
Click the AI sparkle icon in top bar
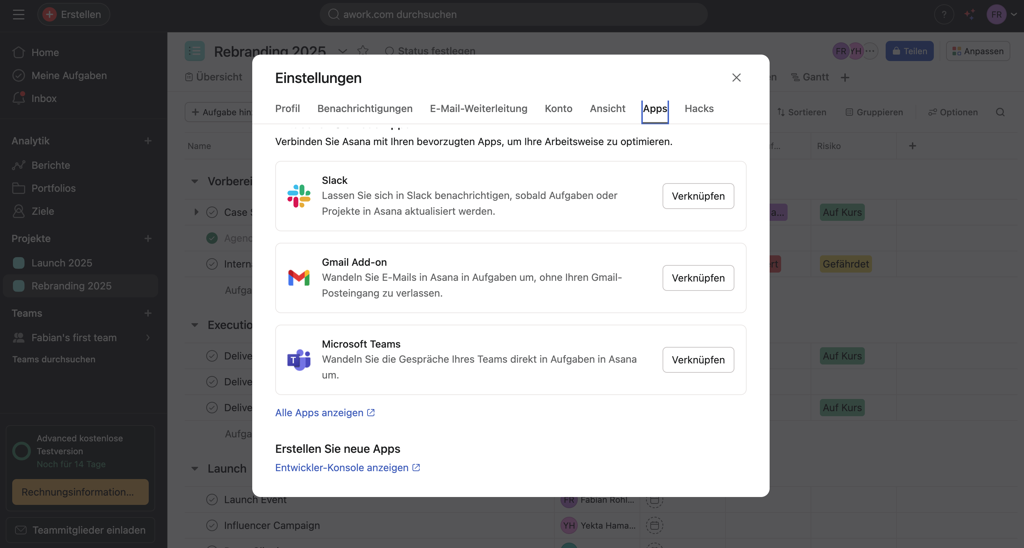[x=970, y=14]
